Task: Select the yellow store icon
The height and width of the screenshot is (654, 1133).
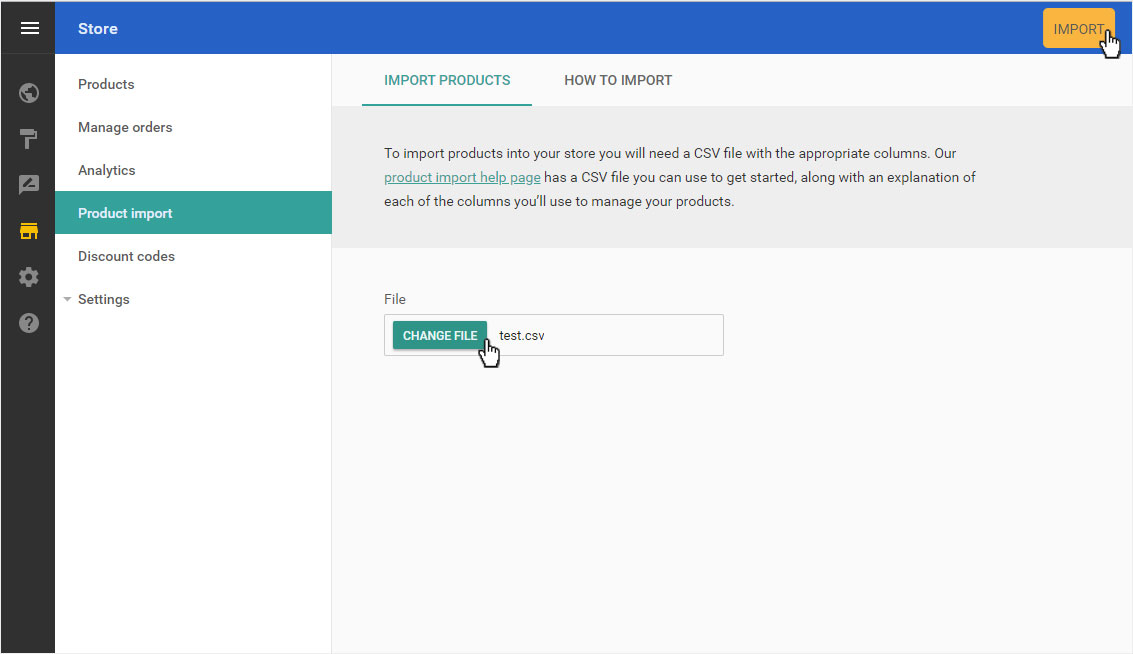Action: tap(29, 231)
